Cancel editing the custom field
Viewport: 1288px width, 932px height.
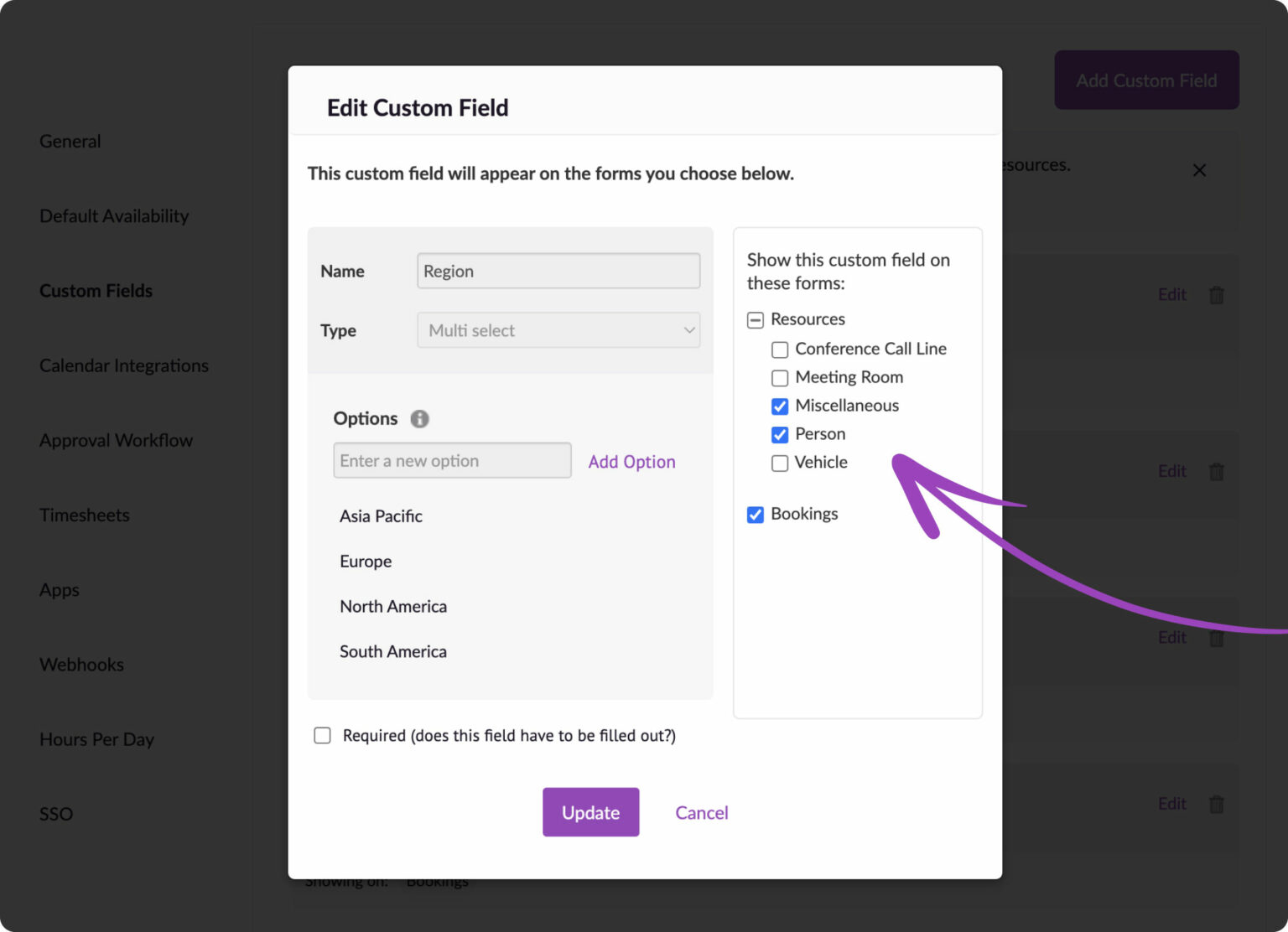point(701,811)
